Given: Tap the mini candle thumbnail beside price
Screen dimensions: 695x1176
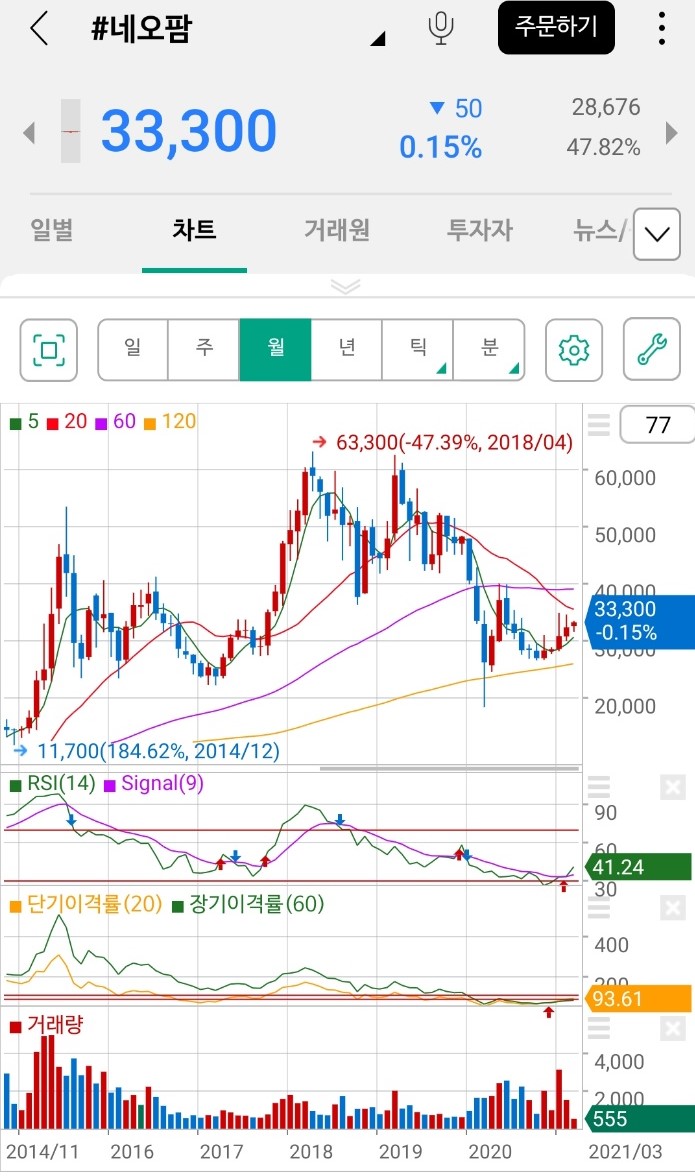Looking at the screenshot, I should click(70, 131).
